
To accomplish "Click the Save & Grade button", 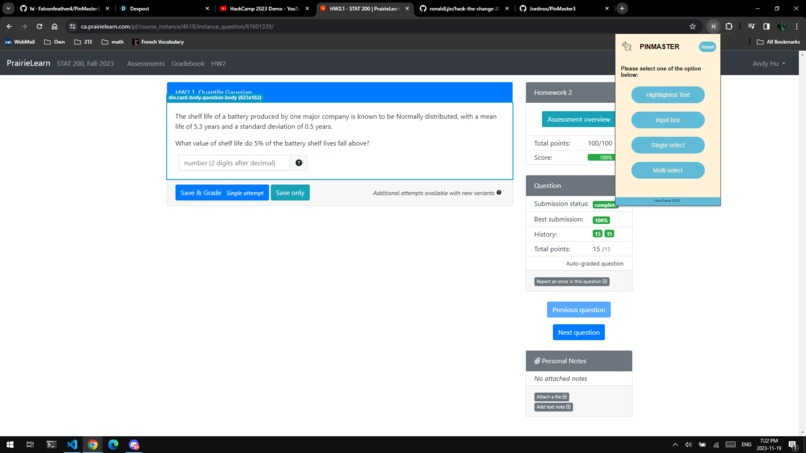I will tap(222, 193).
